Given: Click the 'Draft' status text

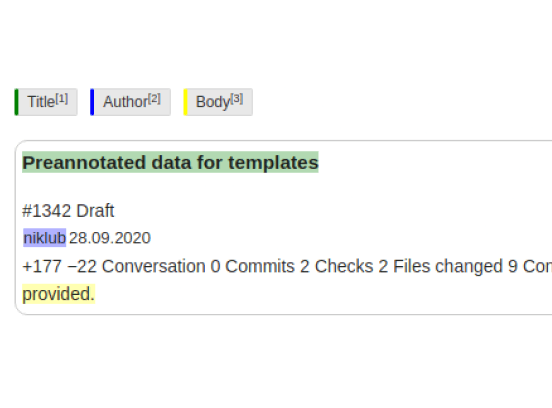Looking at the screenshot, I should [95, 211].
